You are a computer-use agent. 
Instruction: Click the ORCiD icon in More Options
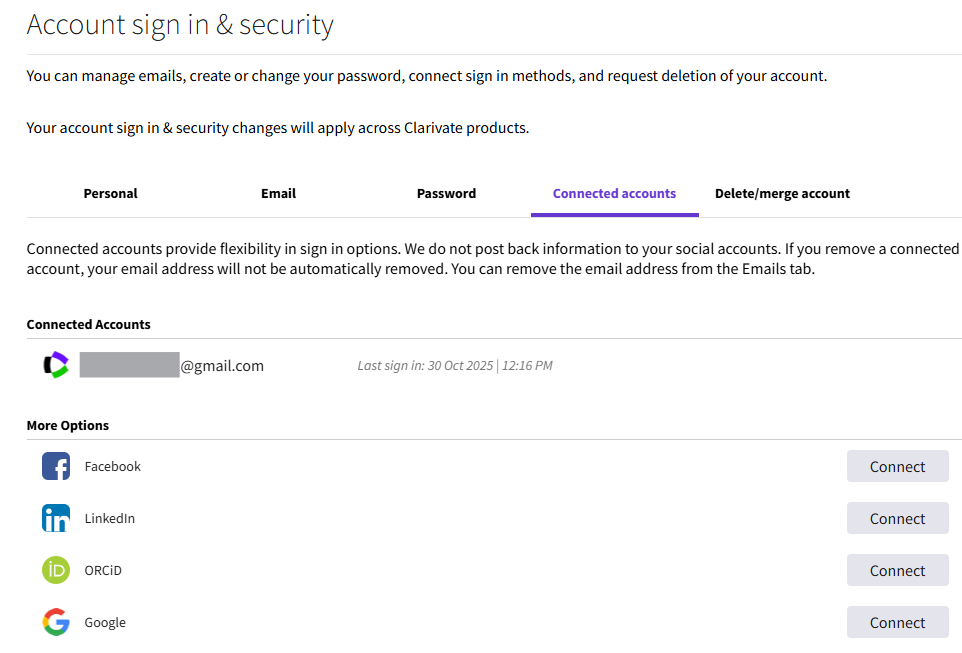57,570
